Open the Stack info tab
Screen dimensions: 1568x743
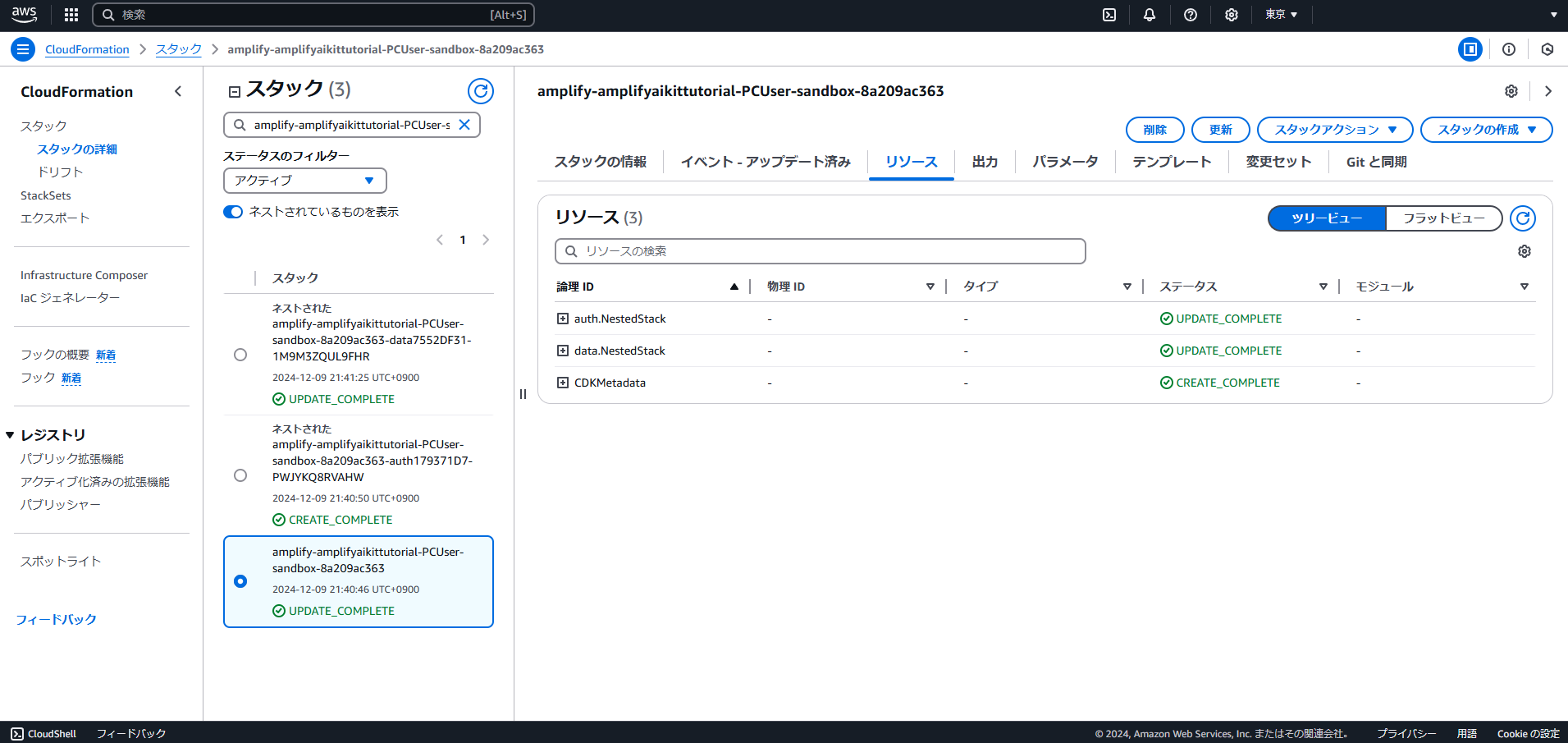(601, 162)
